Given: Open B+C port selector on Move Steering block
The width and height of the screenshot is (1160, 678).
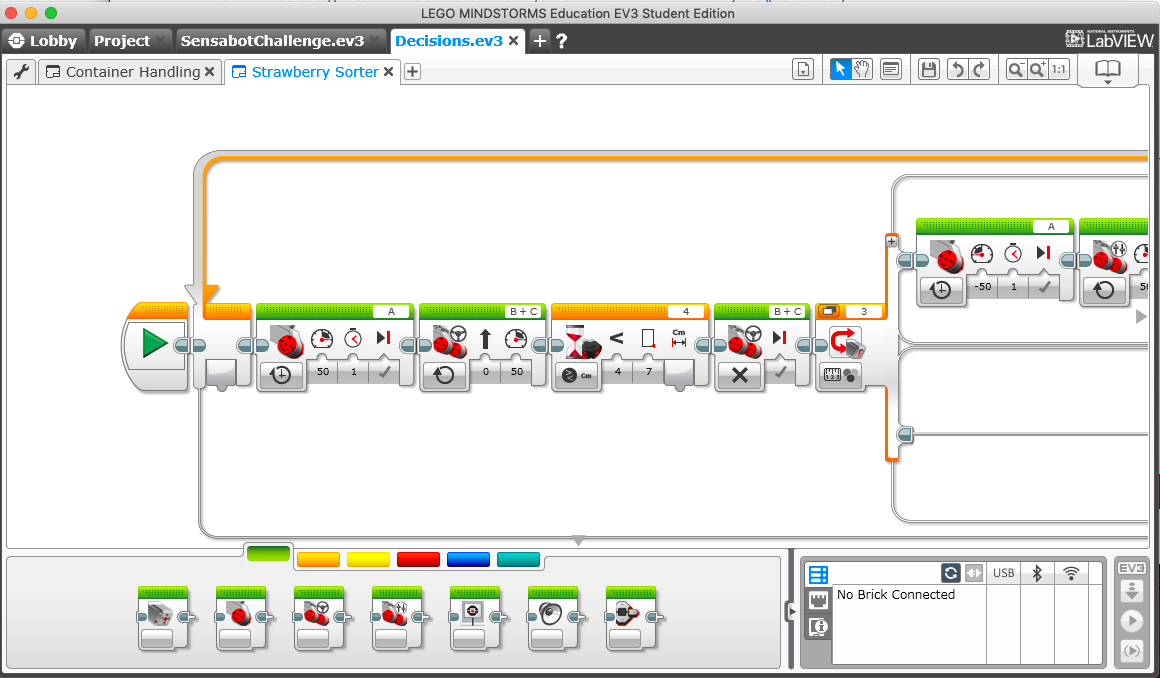Looking at the screenshot, I should coord(524,312).
